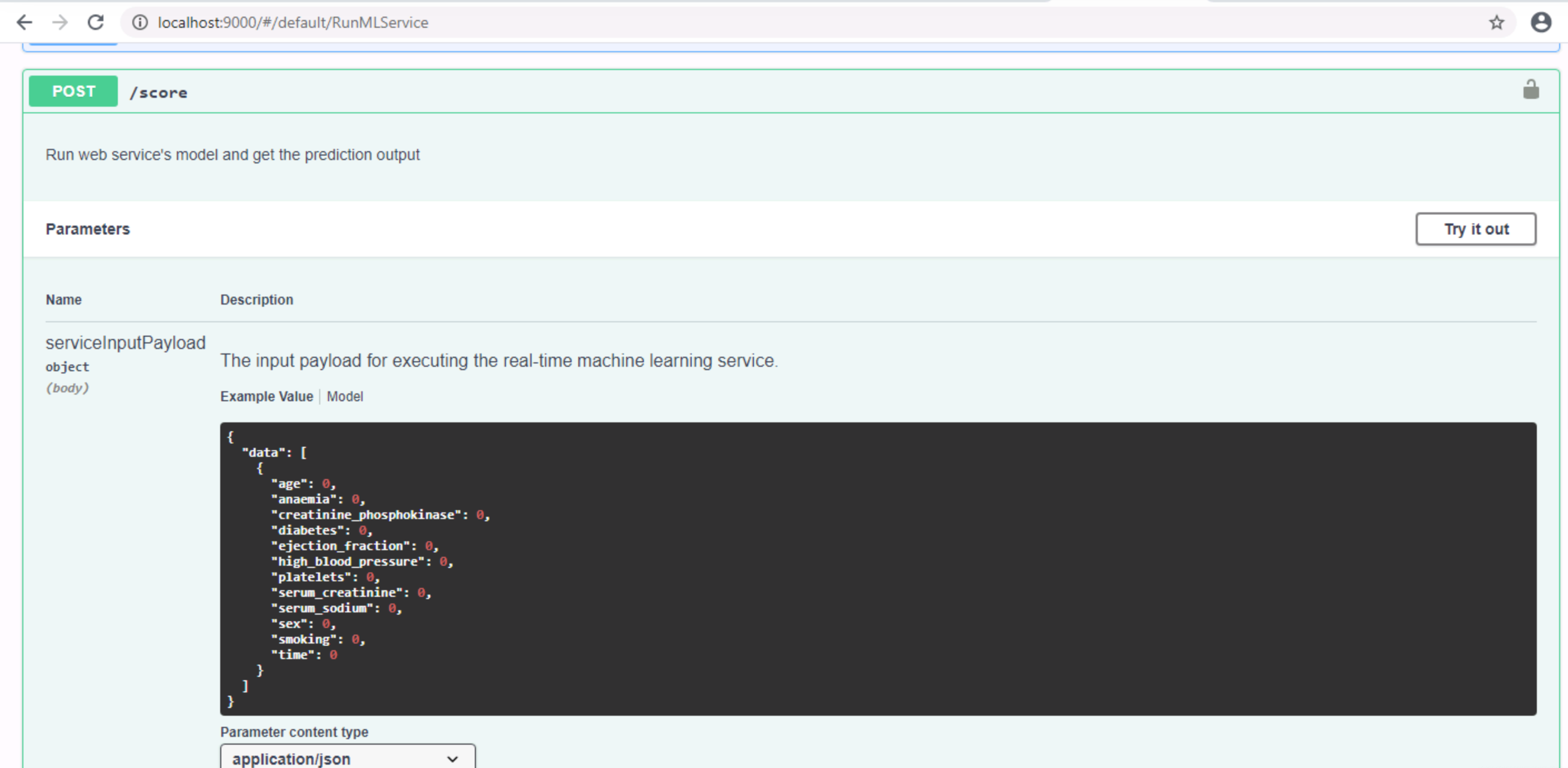This screenshot has height=768, width=1568.
Task: Click the green POST method badge
Action: coord(72,91)
